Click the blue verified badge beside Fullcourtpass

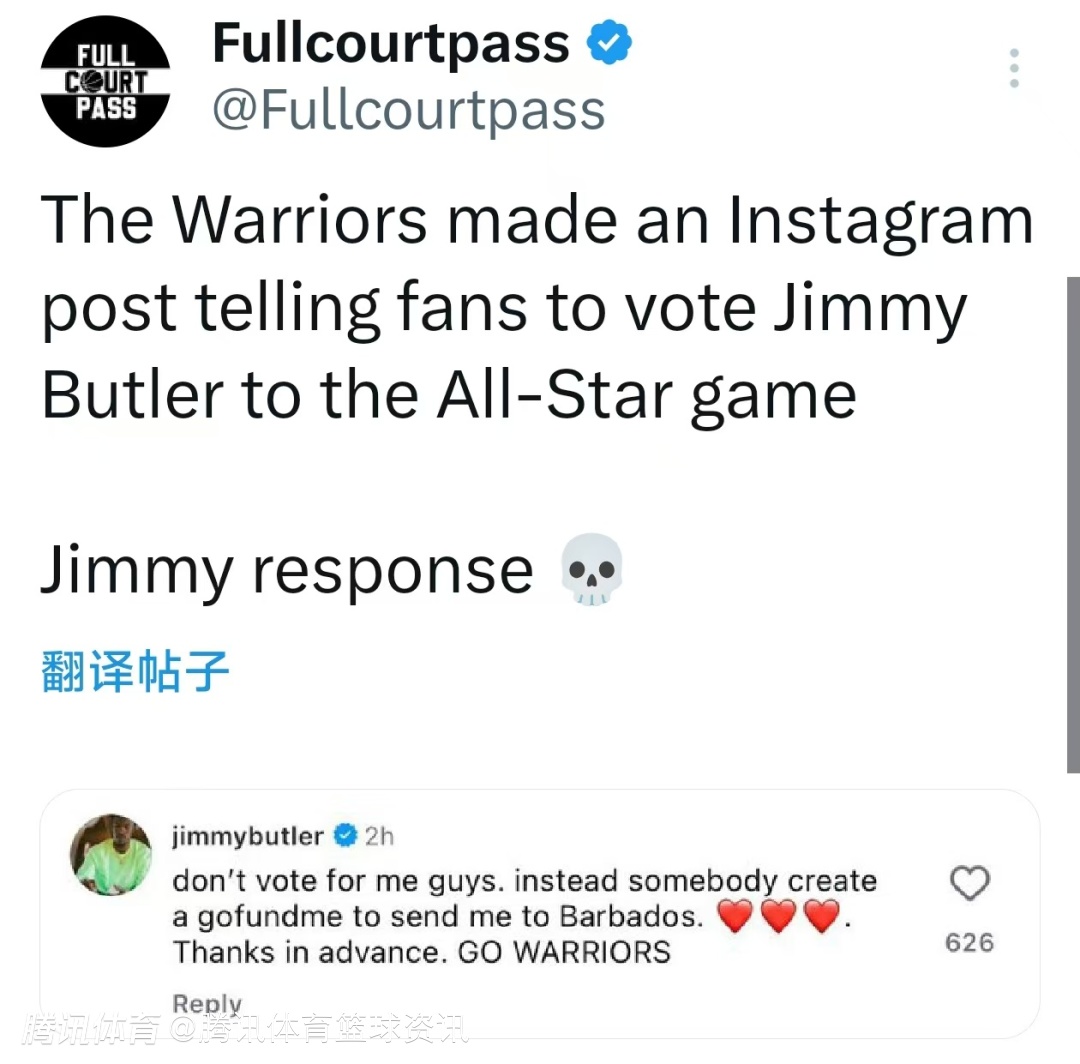click(609, 43)
